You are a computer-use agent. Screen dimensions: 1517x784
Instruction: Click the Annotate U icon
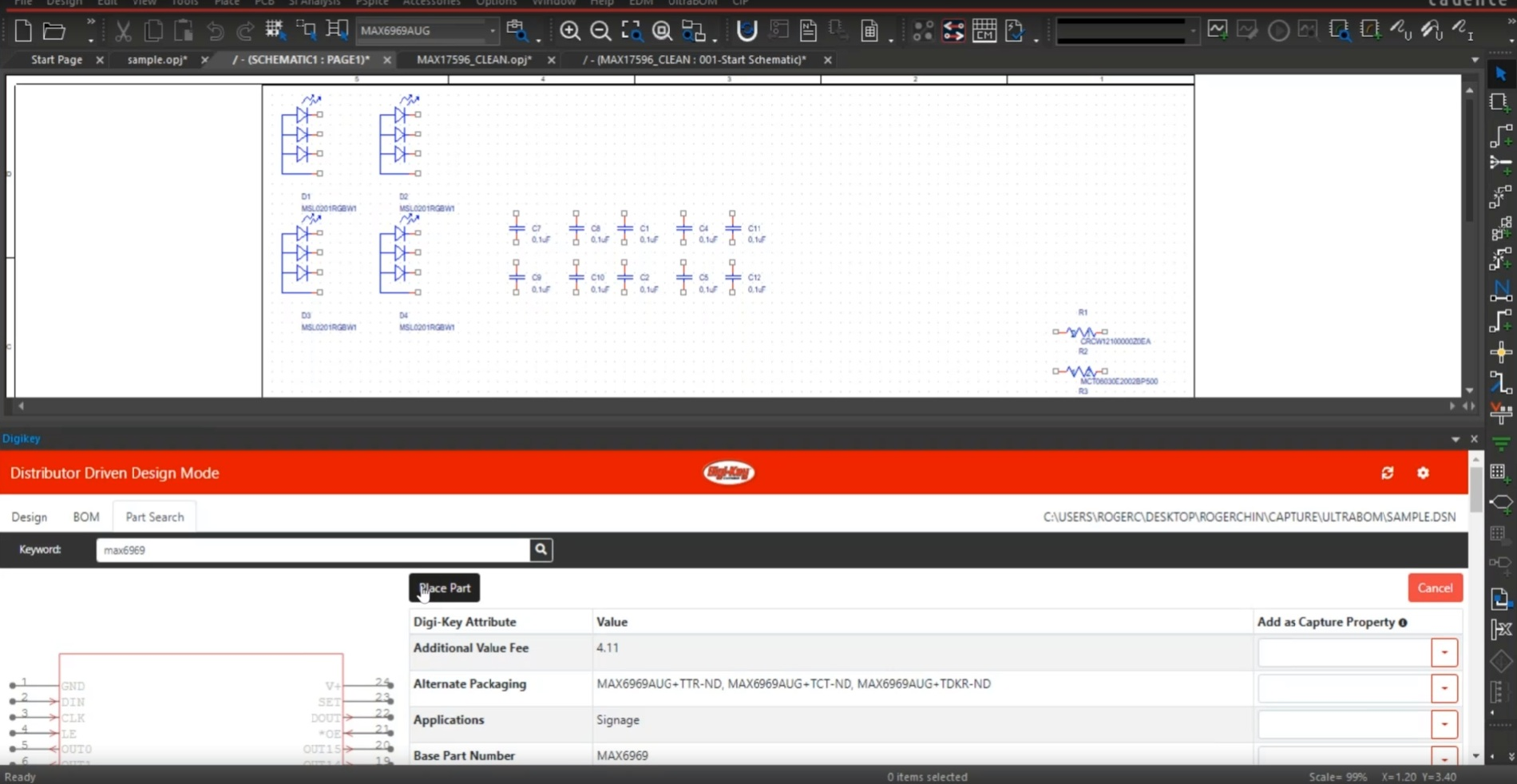coord(747,31)
